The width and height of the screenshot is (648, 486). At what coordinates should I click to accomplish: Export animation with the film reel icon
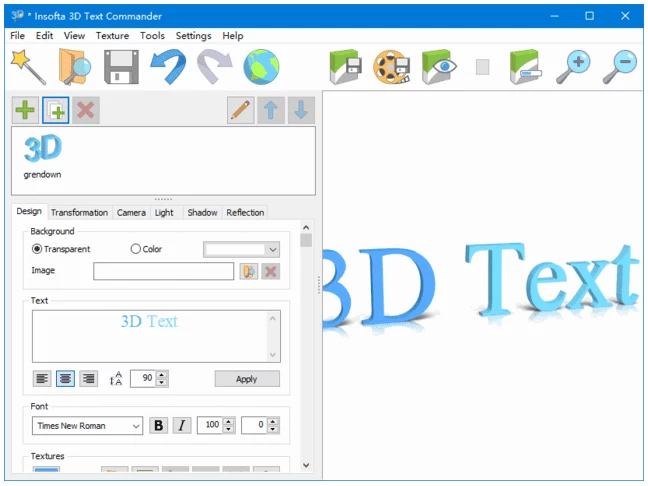coord(392,66)
